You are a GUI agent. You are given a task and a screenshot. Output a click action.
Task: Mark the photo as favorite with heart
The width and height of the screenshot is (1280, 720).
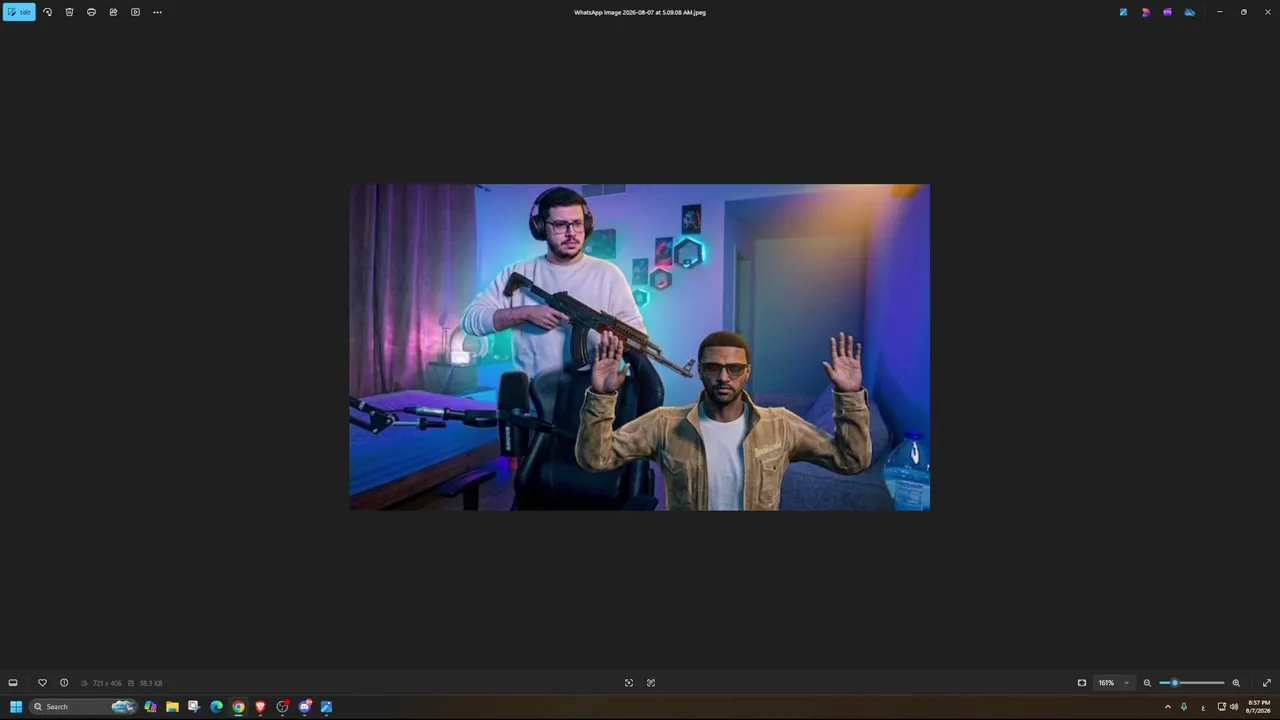click(42, 683)
